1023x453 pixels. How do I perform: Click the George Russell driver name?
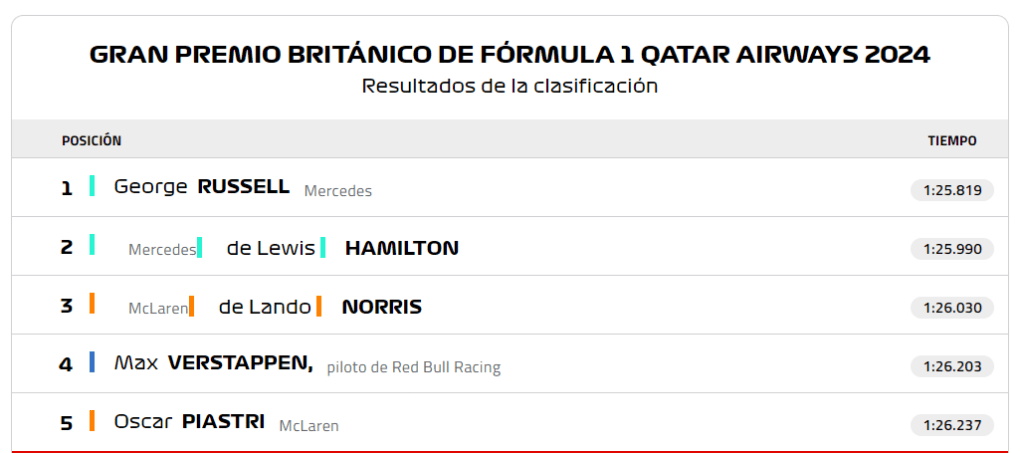201,187
